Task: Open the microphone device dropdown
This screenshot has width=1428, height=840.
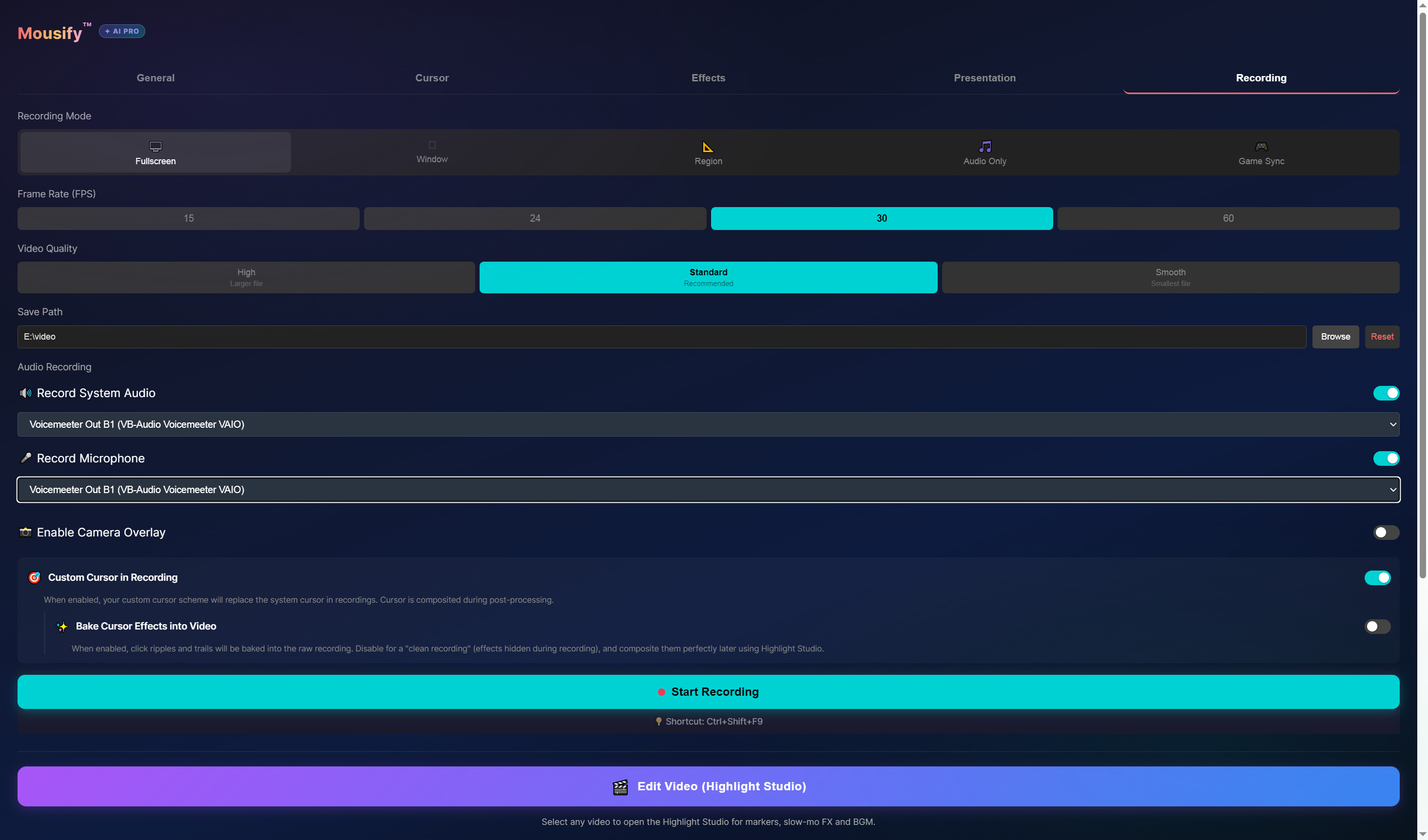Action: [x=708, y=490]
